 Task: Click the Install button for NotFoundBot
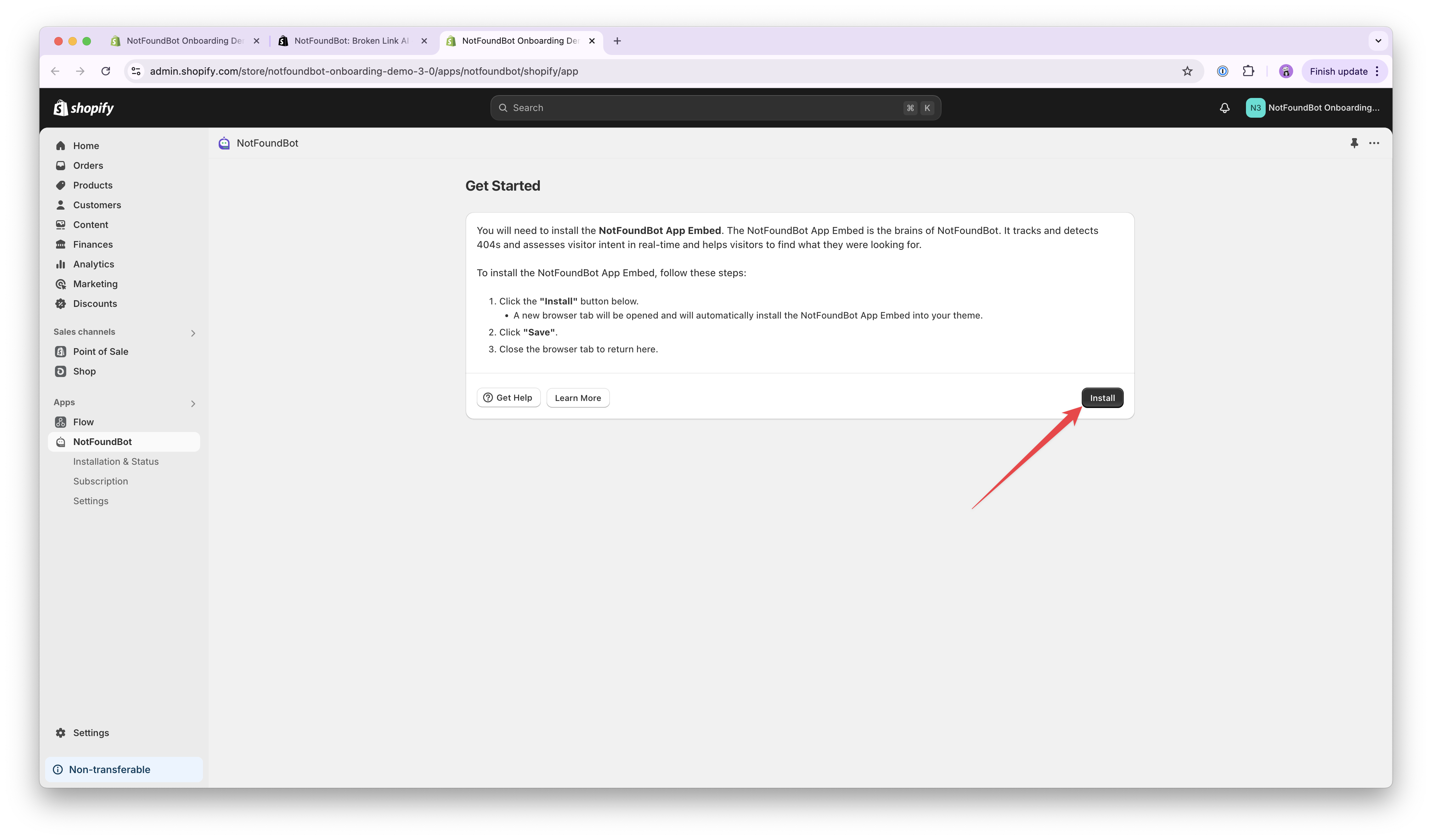point(1102,397)
